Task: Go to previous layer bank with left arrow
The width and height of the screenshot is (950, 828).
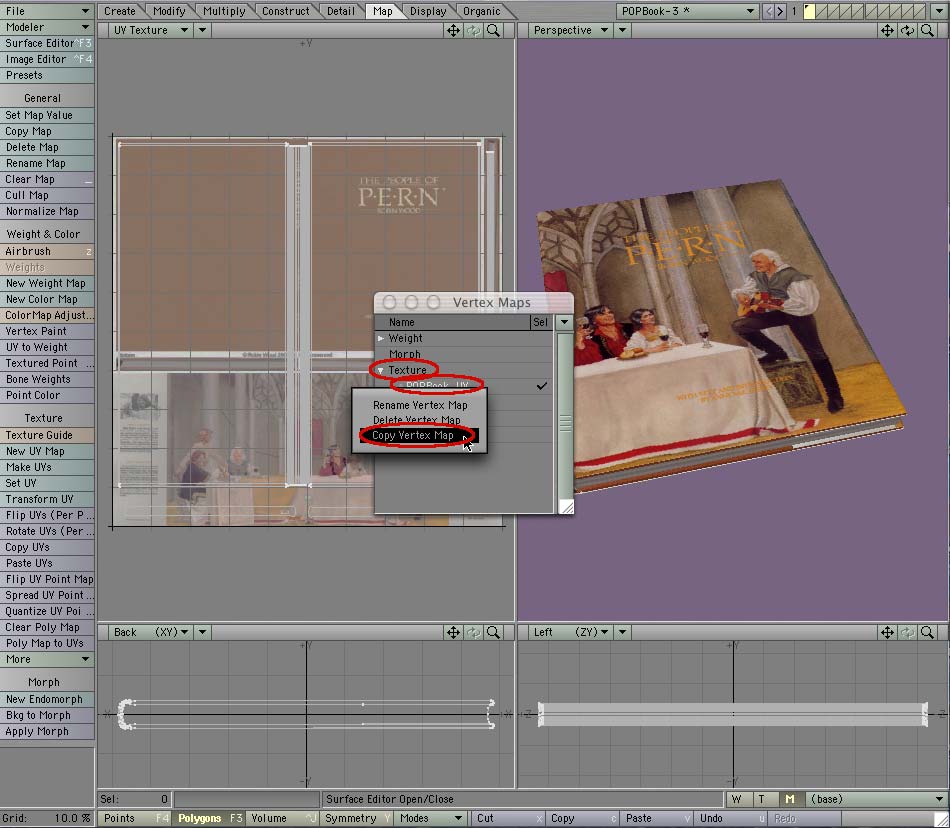Action: 769,11
